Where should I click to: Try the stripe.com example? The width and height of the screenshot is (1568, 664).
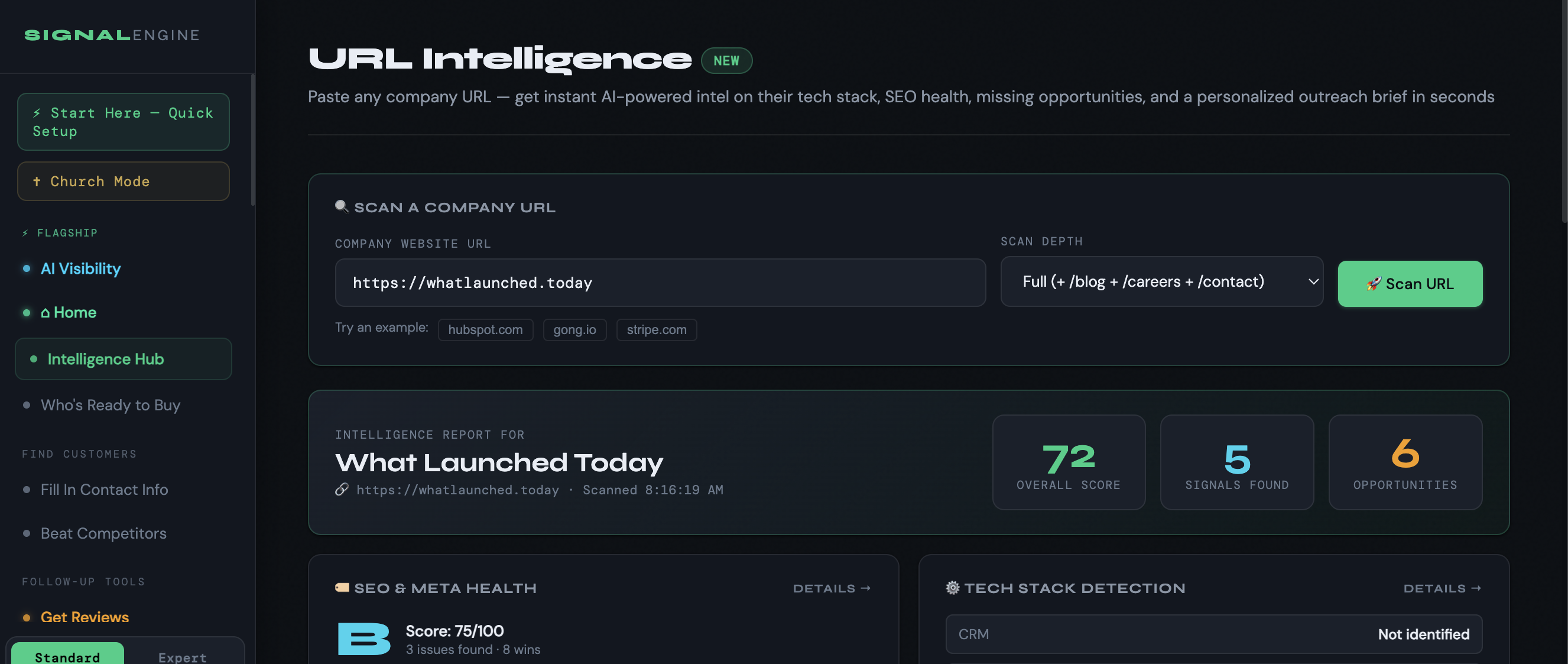(x=656, y=329)
